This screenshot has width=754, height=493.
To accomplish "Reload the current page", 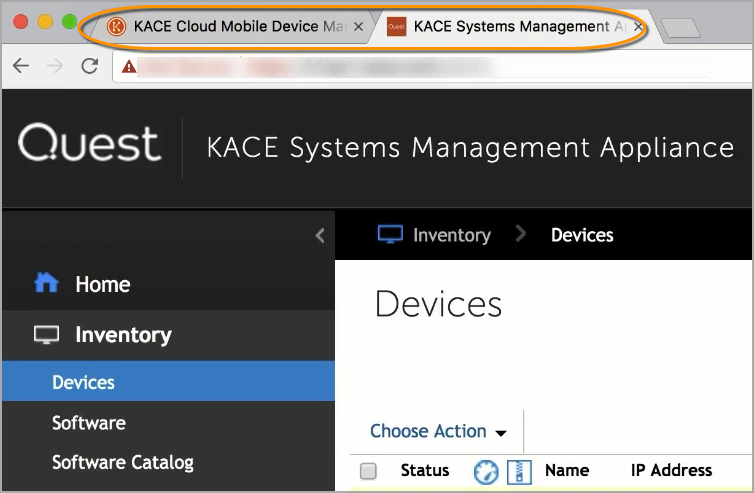I will tap(89, 66).
